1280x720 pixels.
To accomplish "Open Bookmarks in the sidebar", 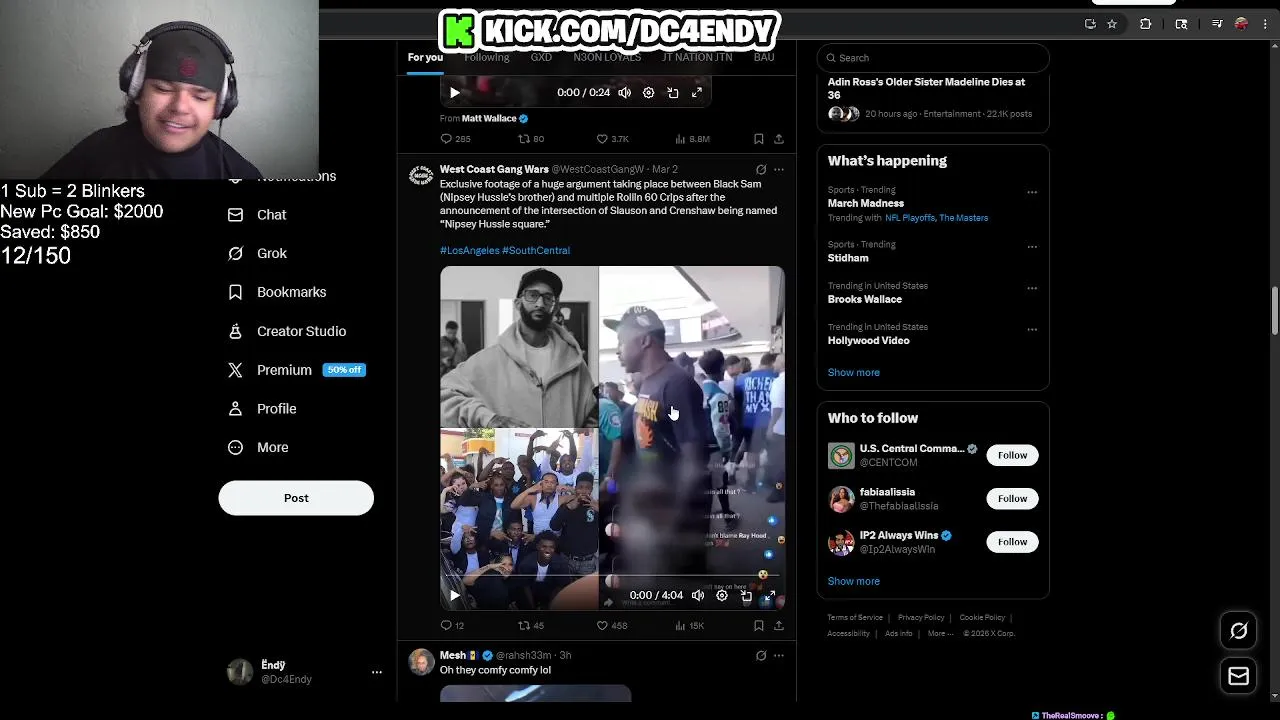I will (x=277, y=292).
